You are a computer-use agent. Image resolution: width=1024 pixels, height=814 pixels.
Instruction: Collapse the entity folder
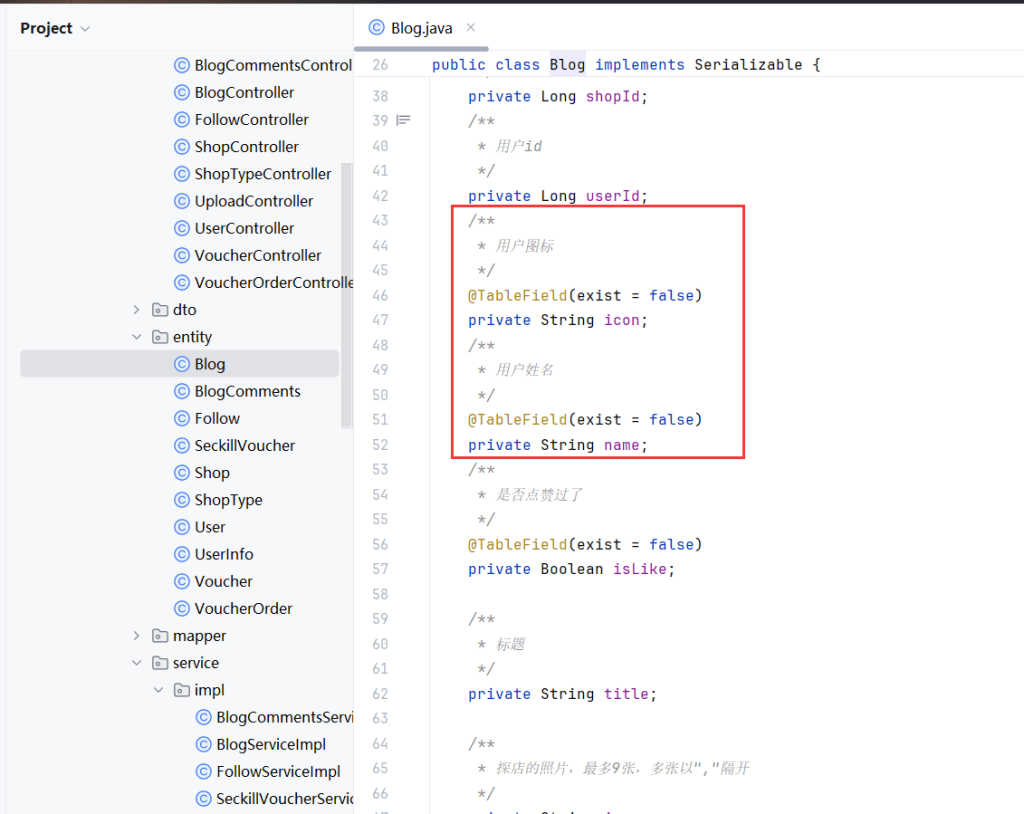(x=137, y=337)
